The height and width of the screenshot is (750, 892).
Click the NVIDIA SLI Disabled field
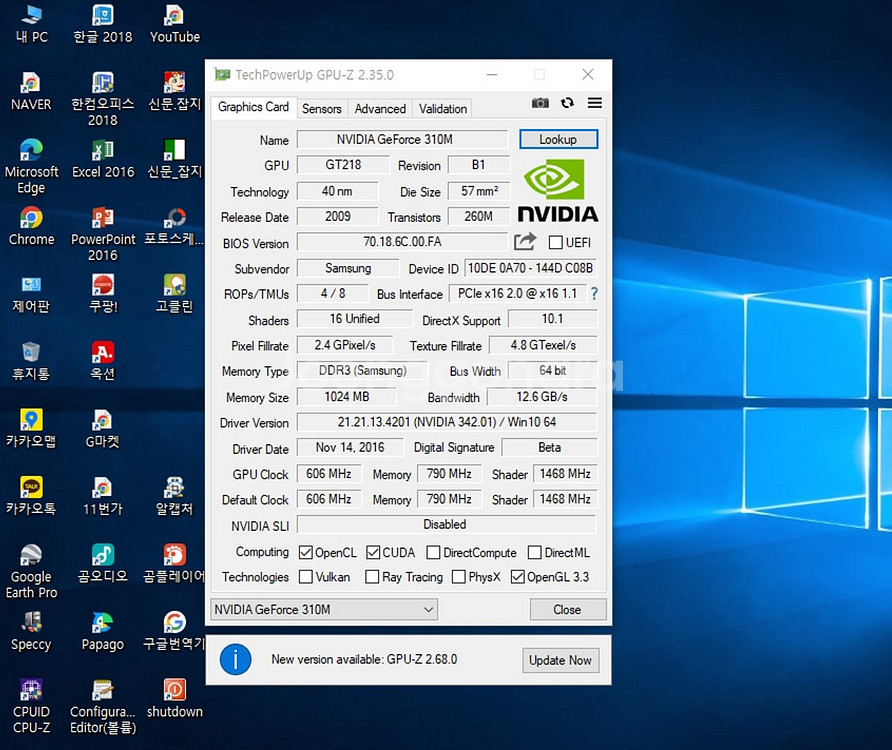pyautogui.click(x=445, y=524)
